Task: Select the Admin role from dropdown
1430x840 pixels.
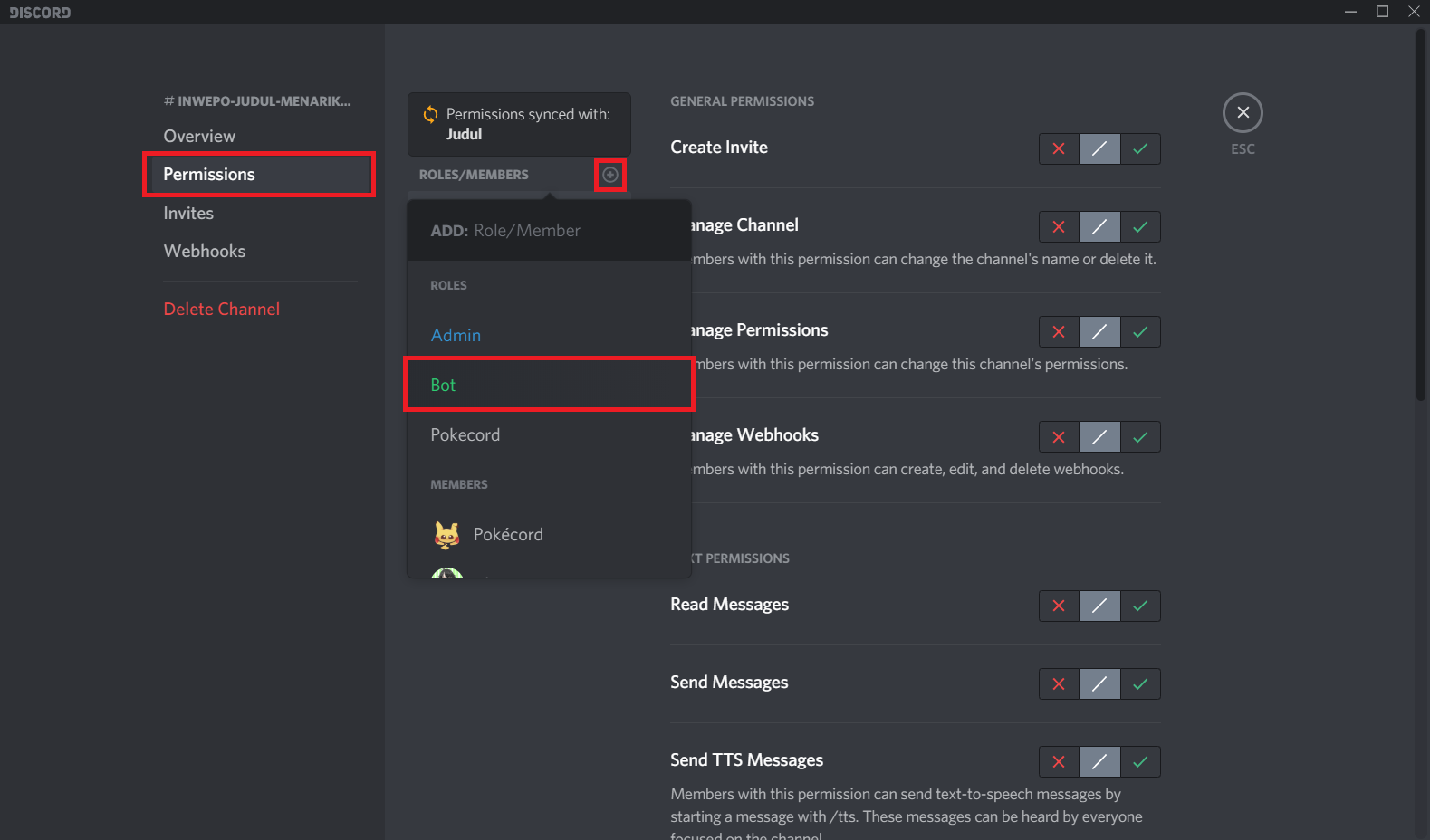Action: click(x=456, y=336)
